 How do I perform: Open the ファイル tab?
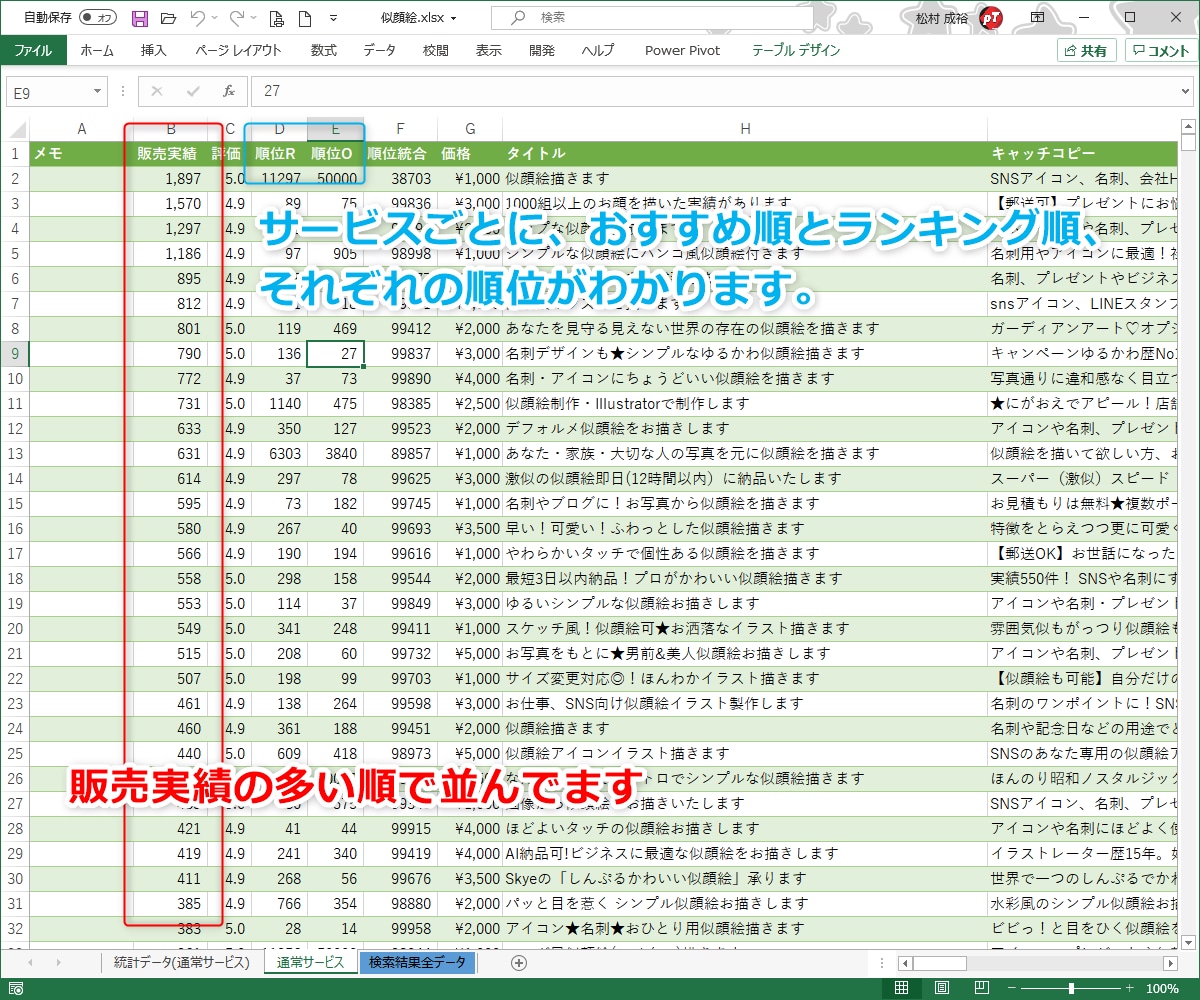(33, 50)
